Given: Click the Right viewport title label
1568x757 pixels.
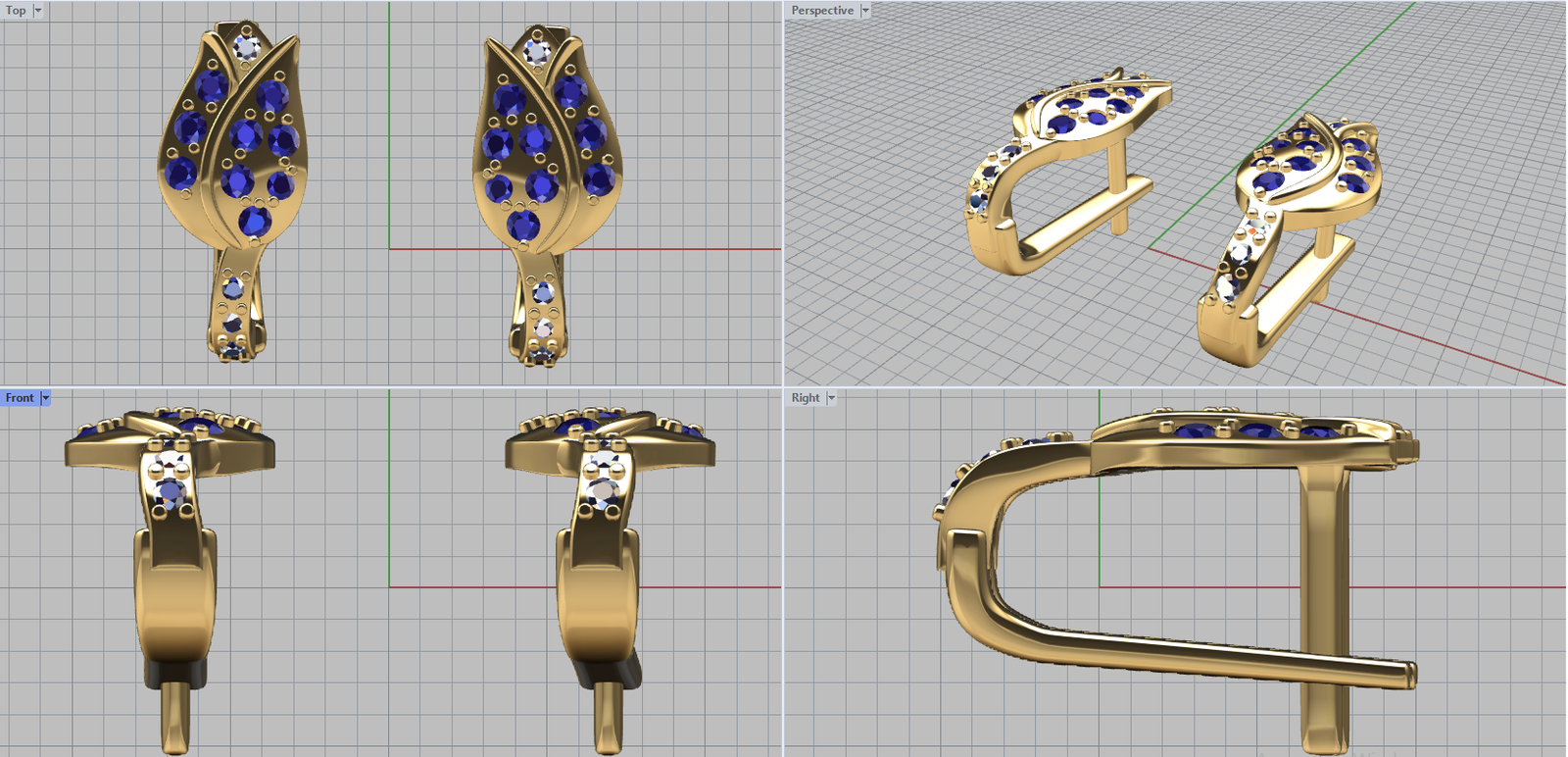Looking at the screenshot, I should click(x=805, y=398).
